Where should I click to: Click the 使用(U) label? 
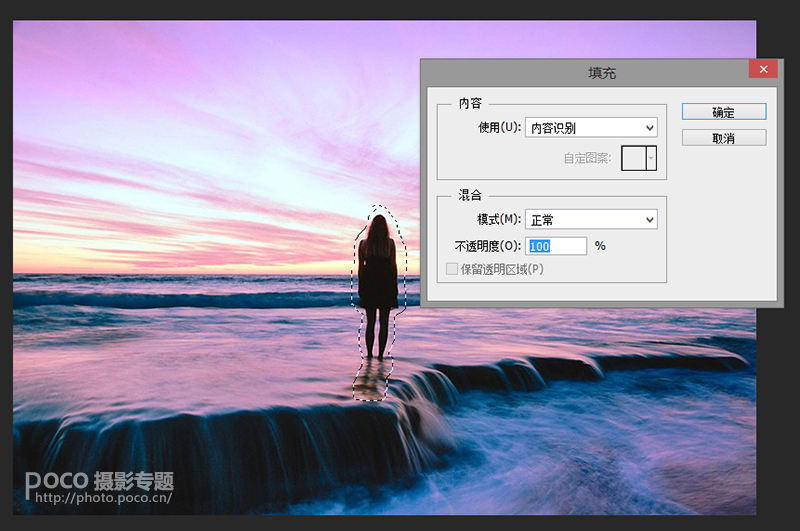[500, 127]
